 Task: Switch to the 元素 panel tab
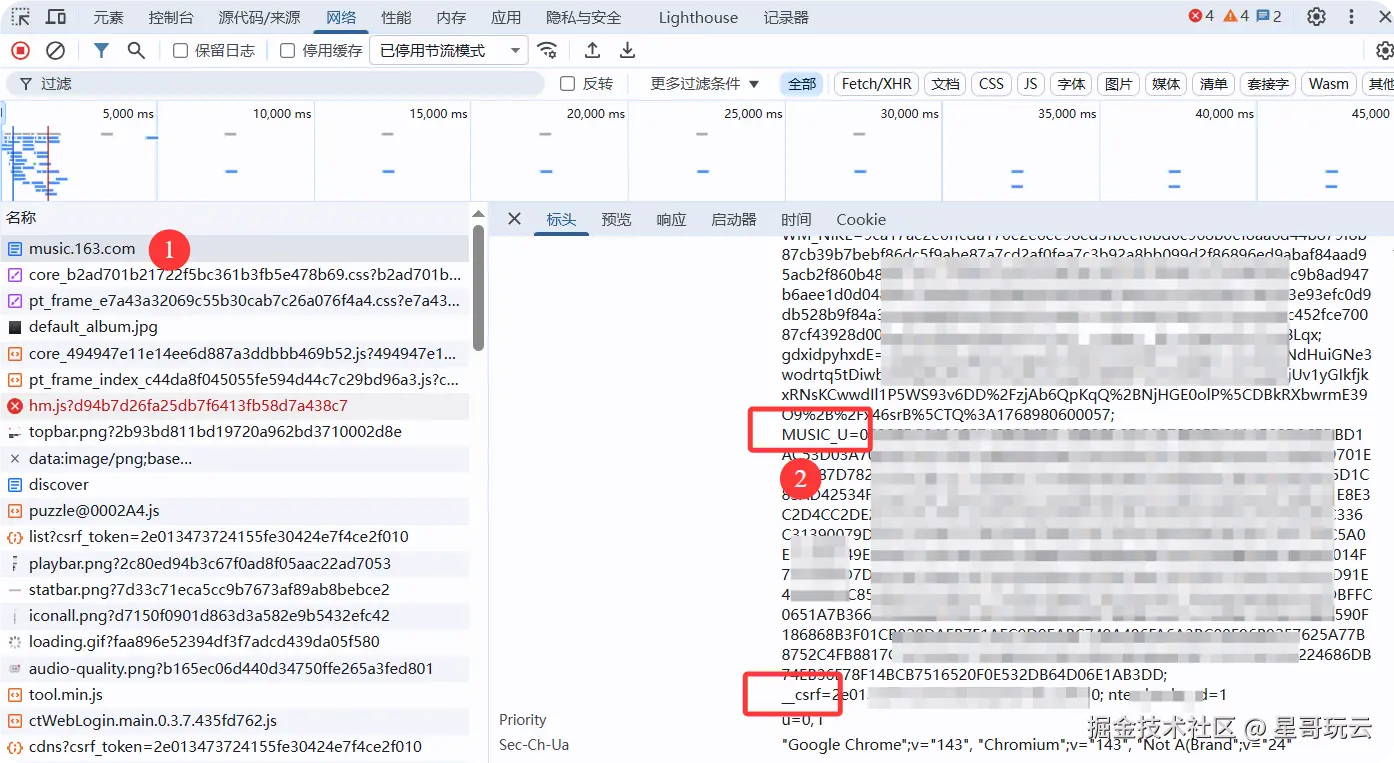point(108,17)
